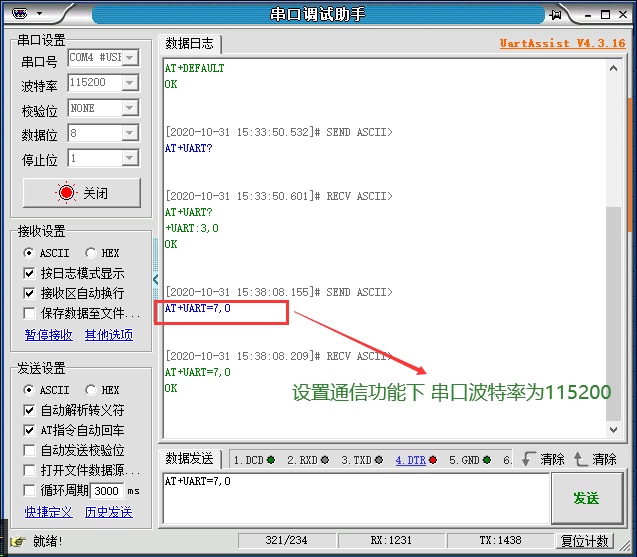Screen dimensions: 637x557
Task: Enable 循环周期 checkbox
Action: point(29,490)
